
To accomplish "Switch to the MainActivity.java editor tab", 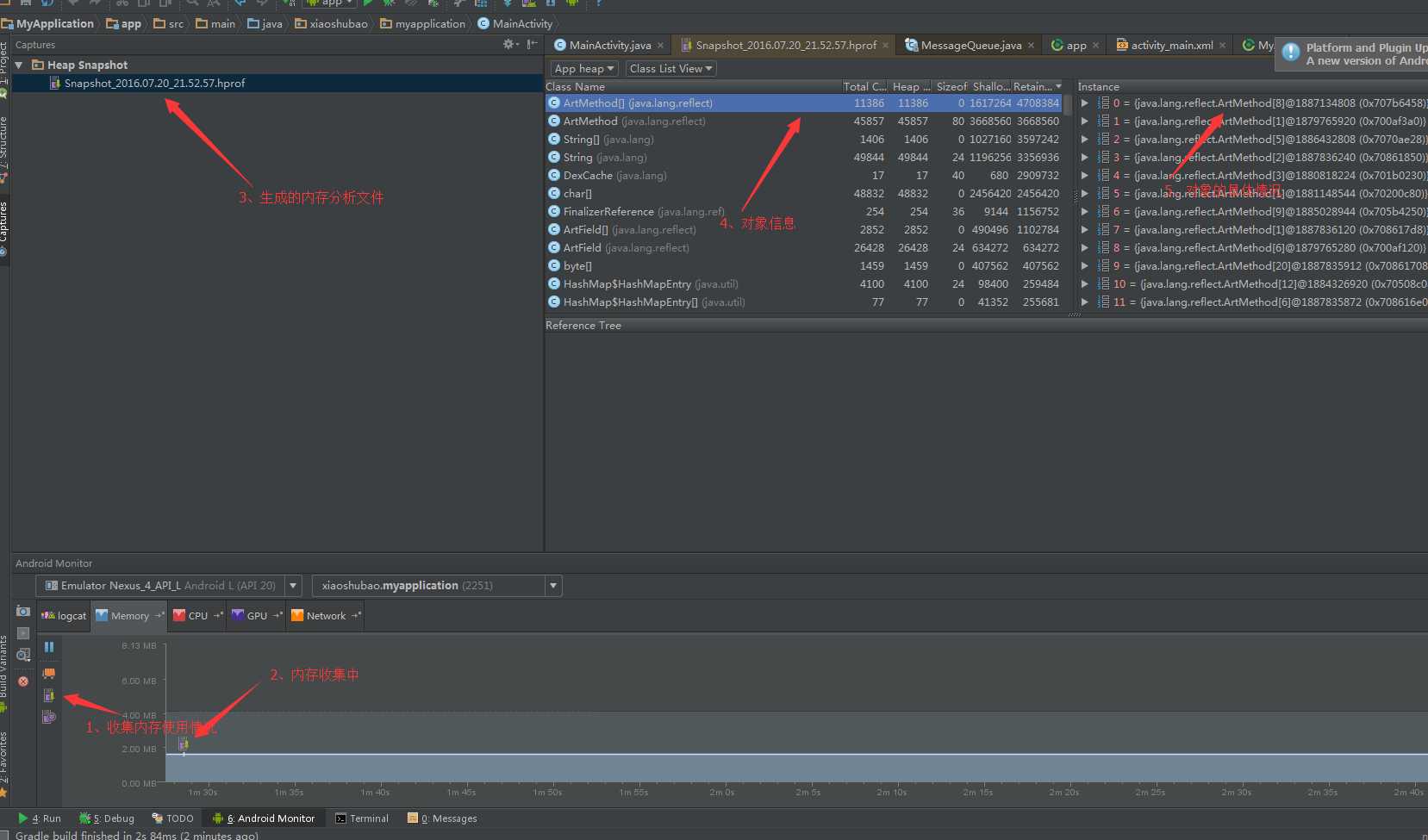I will coord(609,45).
